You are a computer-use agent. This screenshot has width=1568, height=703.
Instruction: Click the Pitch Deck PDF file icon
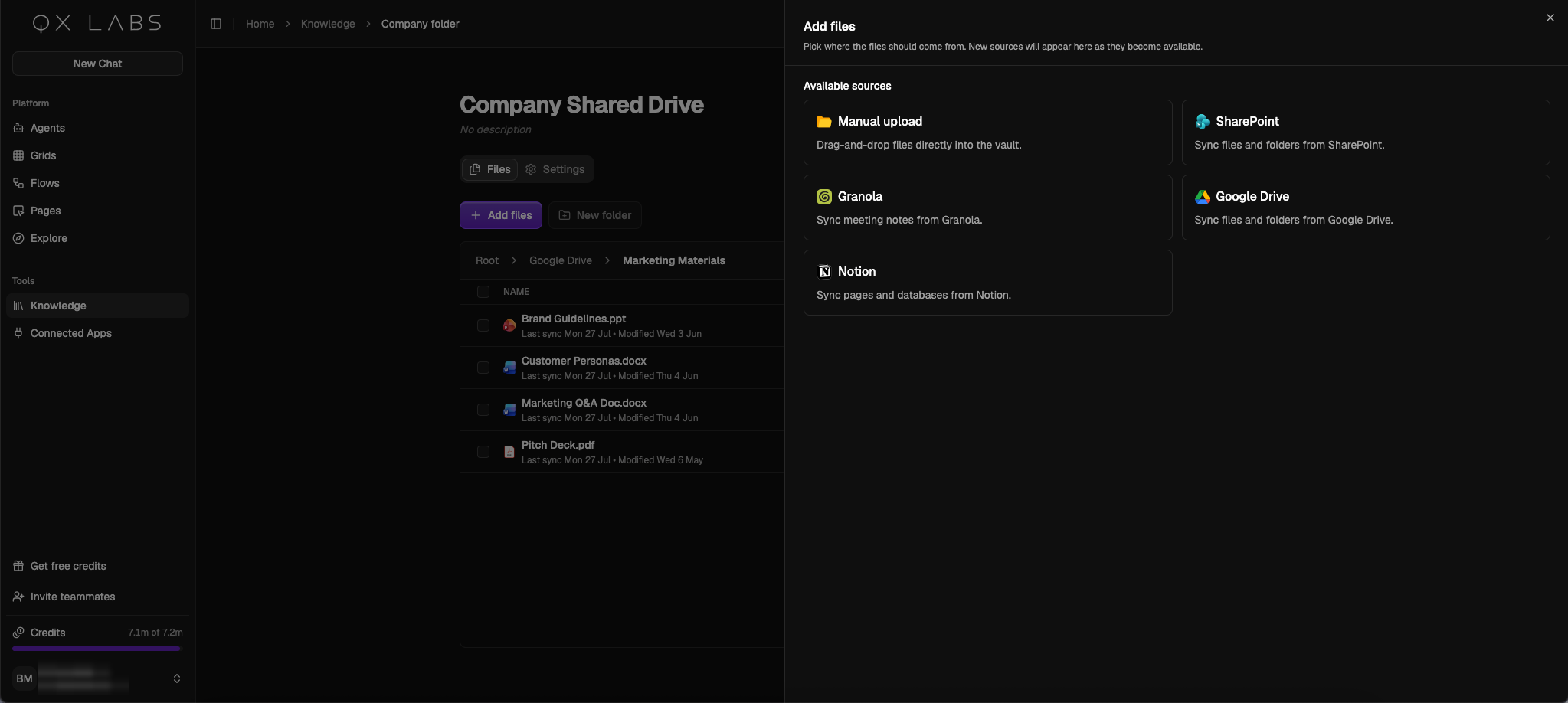point(509,452)
